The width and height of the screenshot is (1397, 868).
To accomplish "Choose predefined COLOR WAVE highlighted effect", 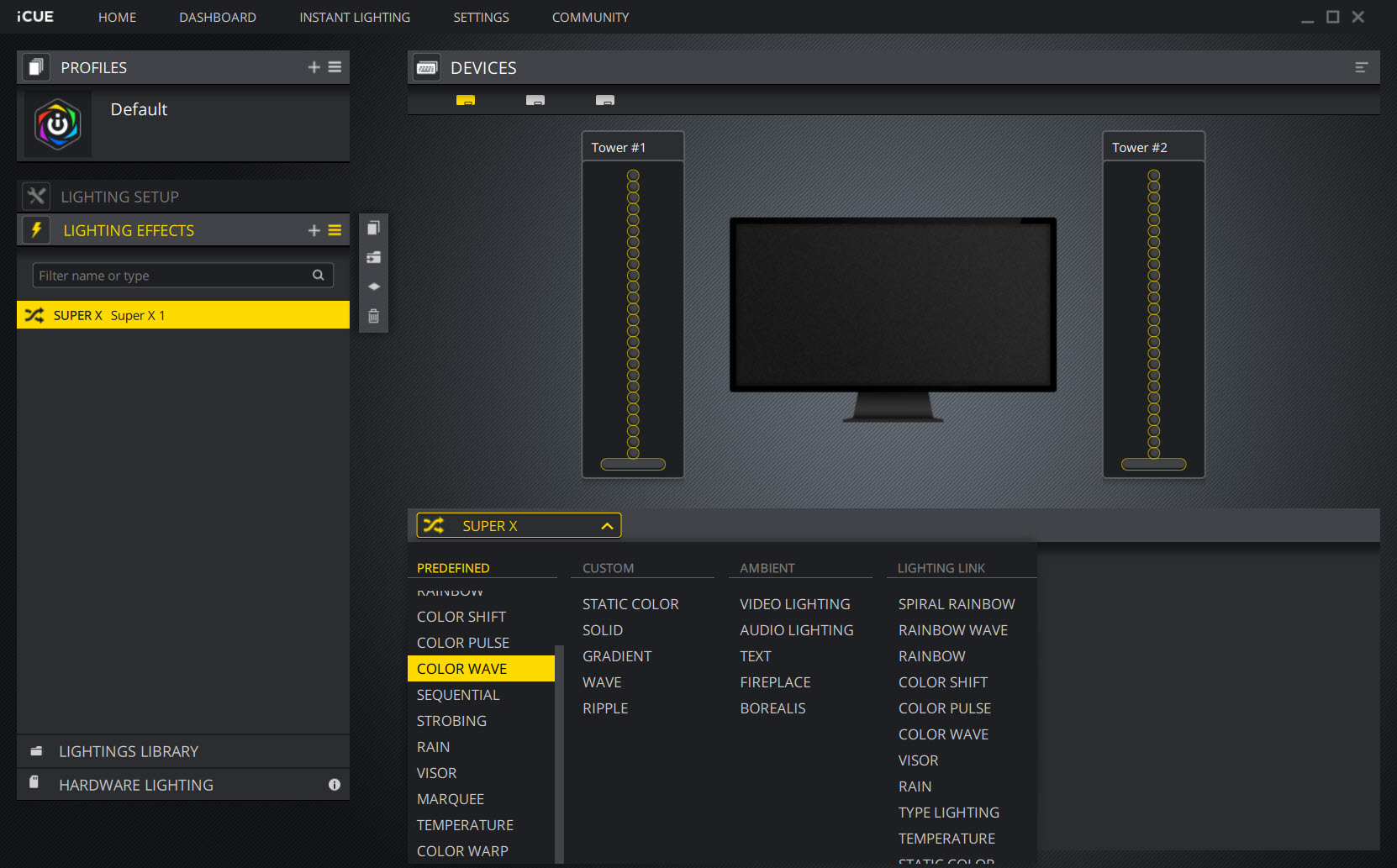I will (x=481, y=669).
